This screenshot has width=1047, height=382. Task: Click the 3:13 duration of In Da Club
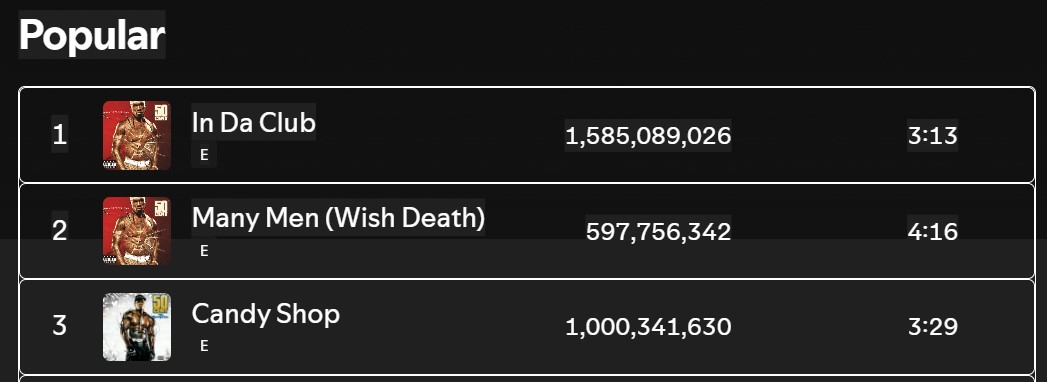(x=933, y=136)
